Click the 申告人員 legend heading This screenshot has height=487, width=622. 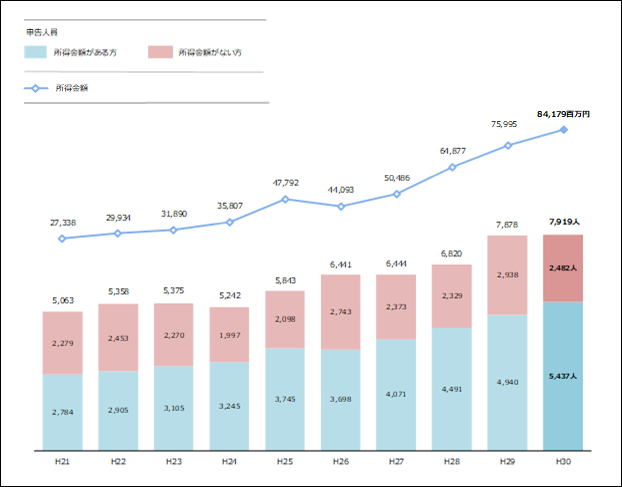(x=42, y=33)
